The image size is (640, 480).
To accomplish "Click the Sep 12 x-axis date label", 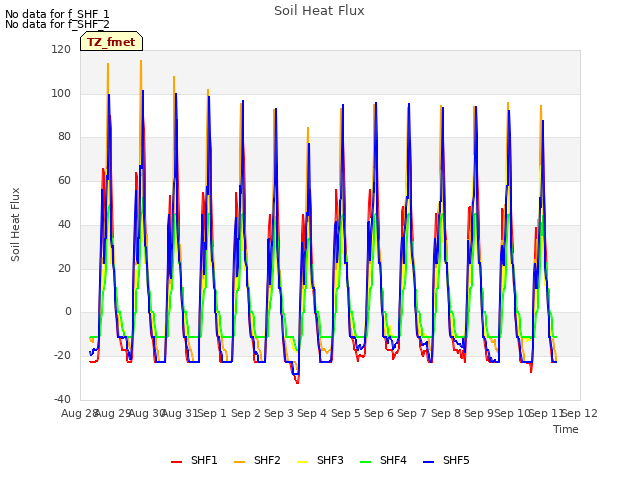I will point(580,413).
